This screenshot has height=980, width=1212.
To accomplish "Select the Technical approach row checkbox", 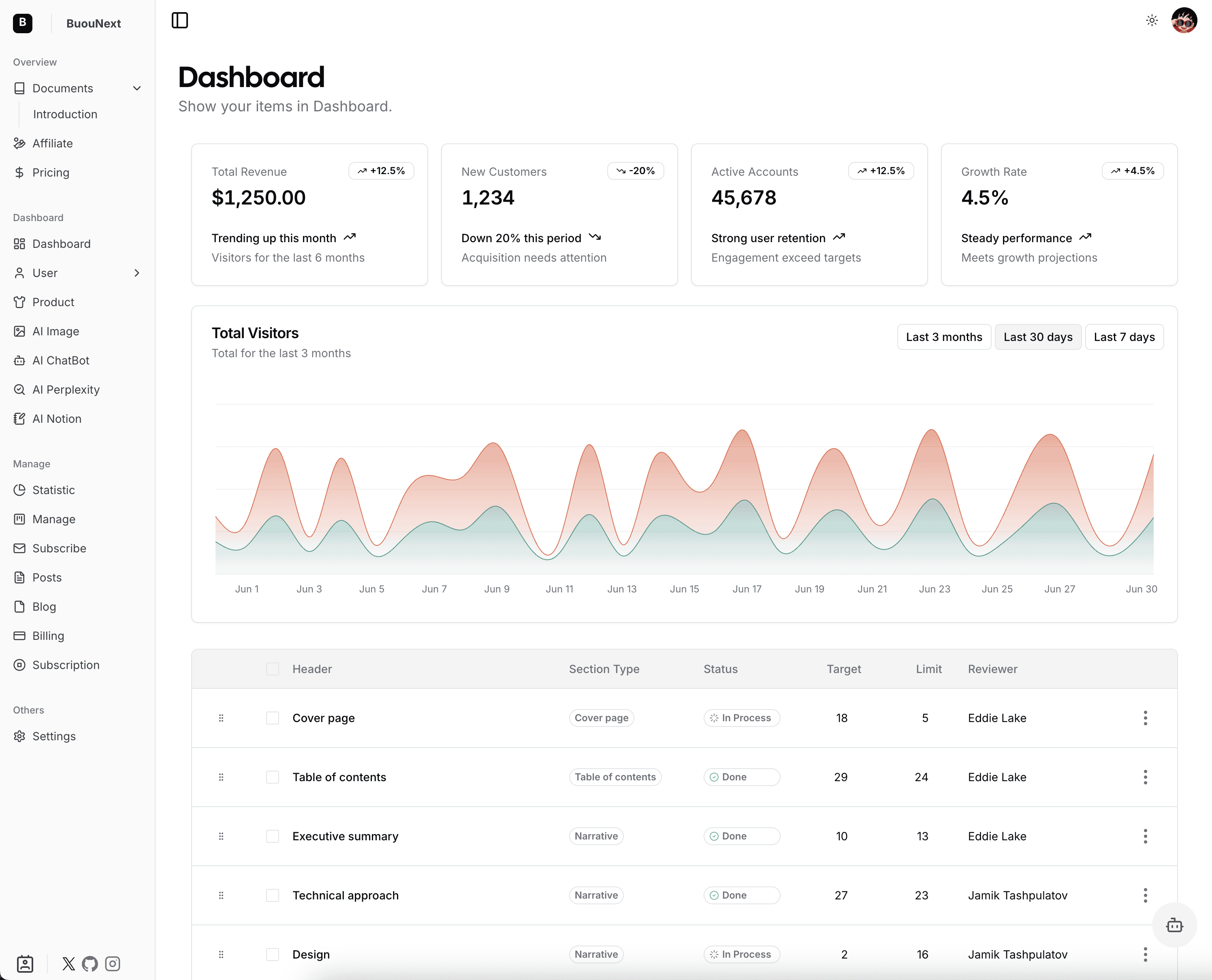I will pyautogui.click(x=273, y=895).
